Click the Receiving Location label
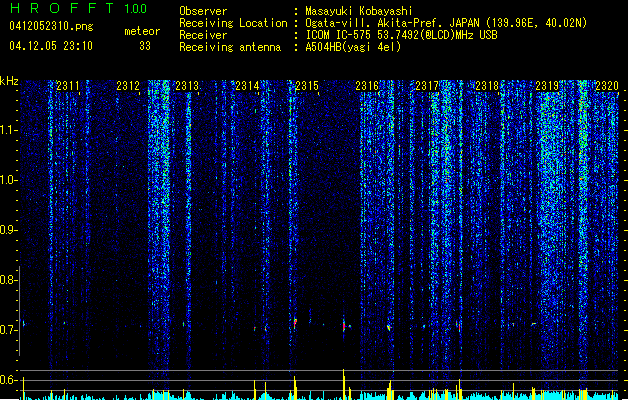This screenshot has height=400, width=629. tap(233, 23)
